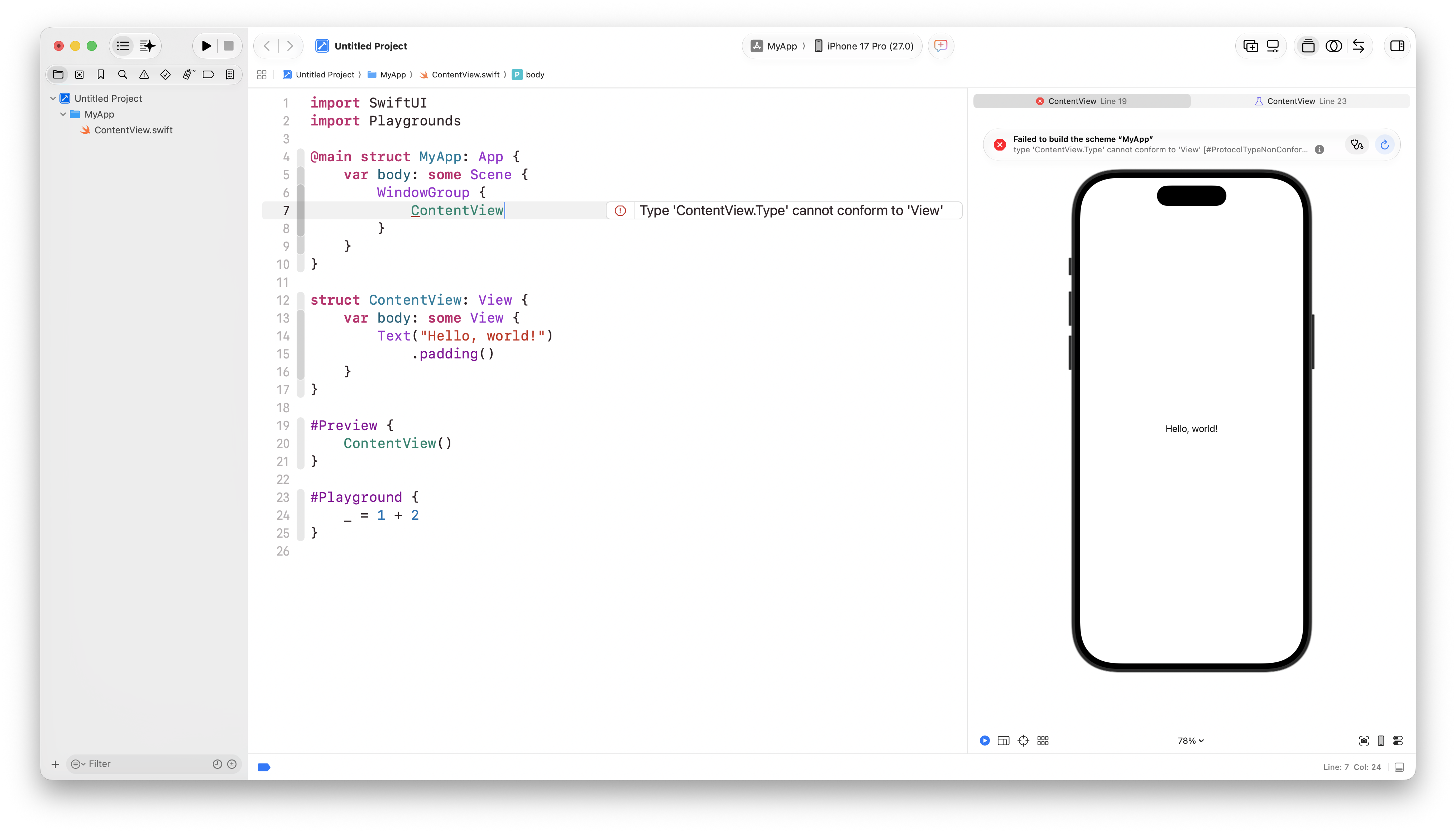Collapse the MyApp folder
Image resolution: width=1456 pixels, height=833 pixels.
(x=63, y=114)
